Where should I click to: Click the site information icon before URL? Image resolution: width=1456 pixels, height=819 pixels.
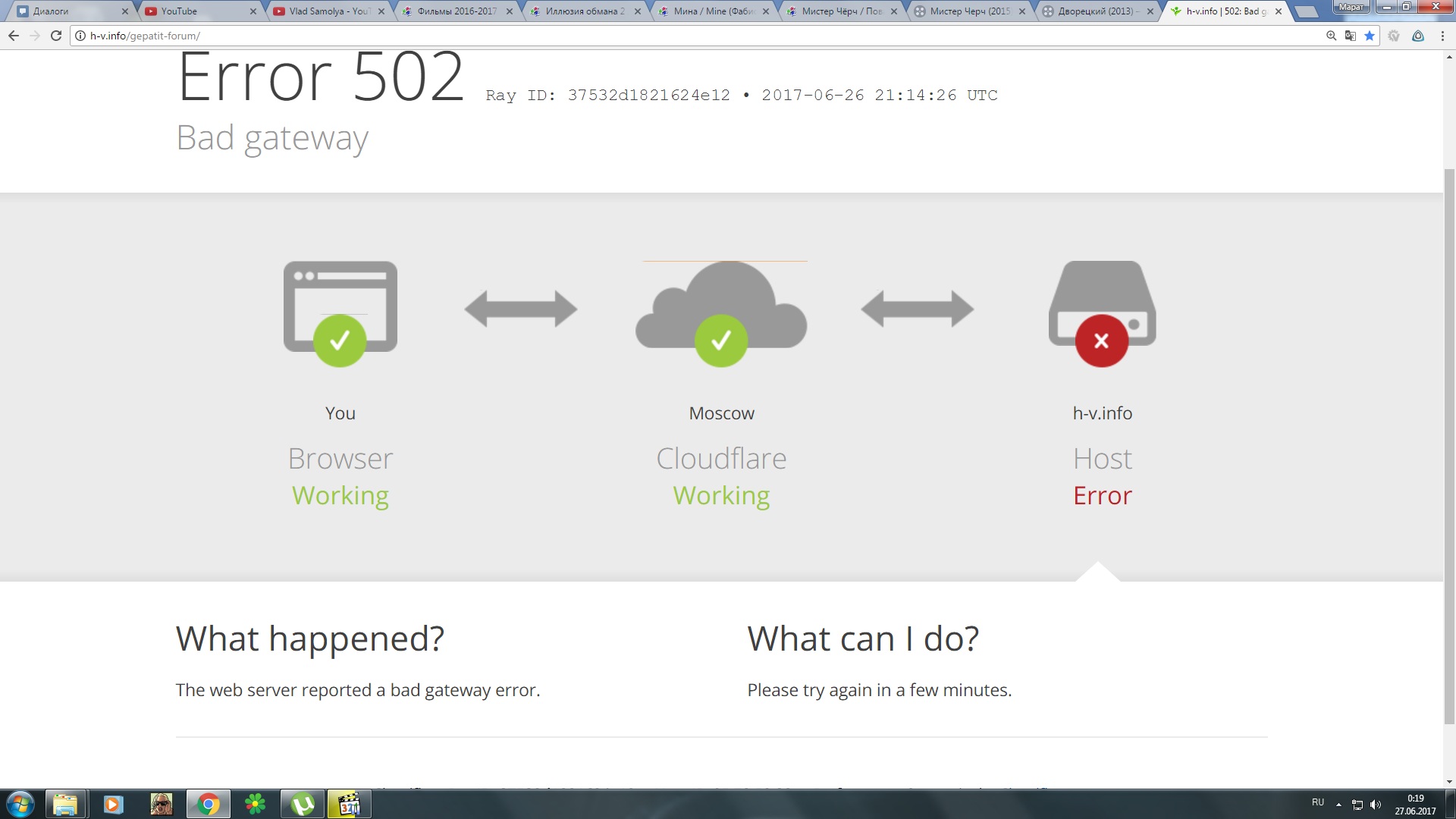coord(80,36)
